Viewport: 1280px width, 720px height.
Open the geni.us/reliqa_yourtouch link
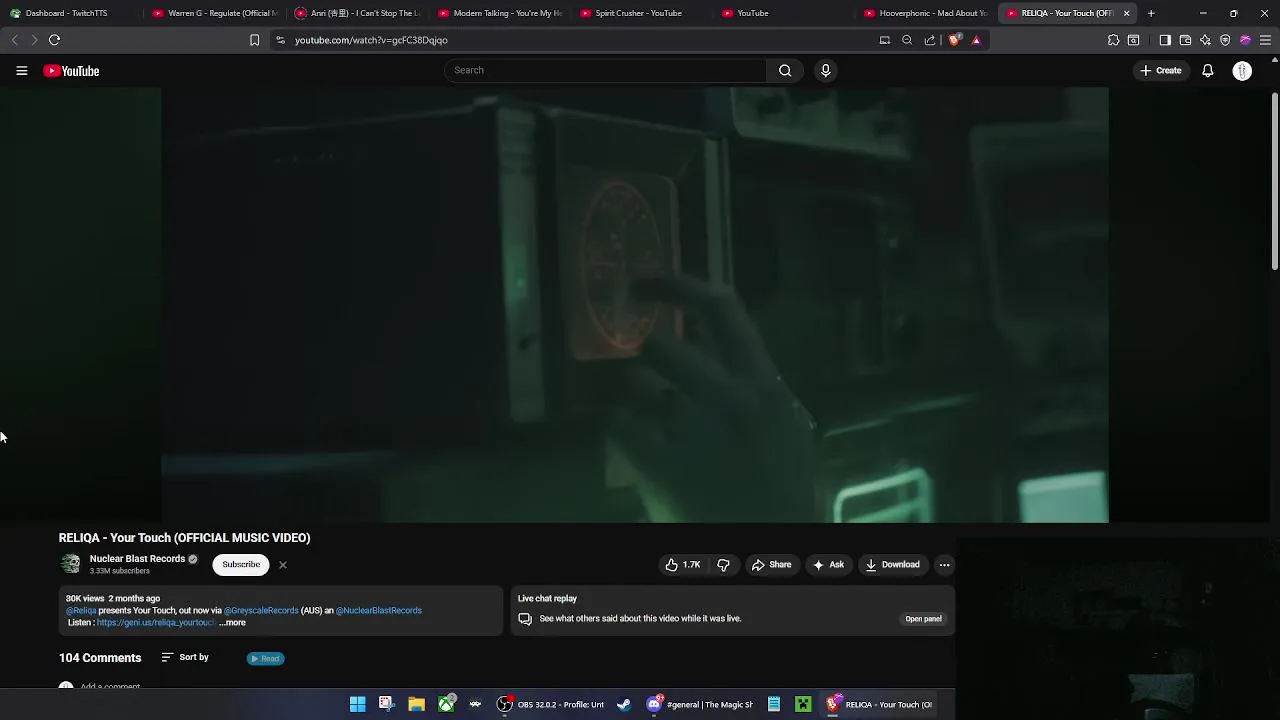pyautogui.click(x=155, y=623)
